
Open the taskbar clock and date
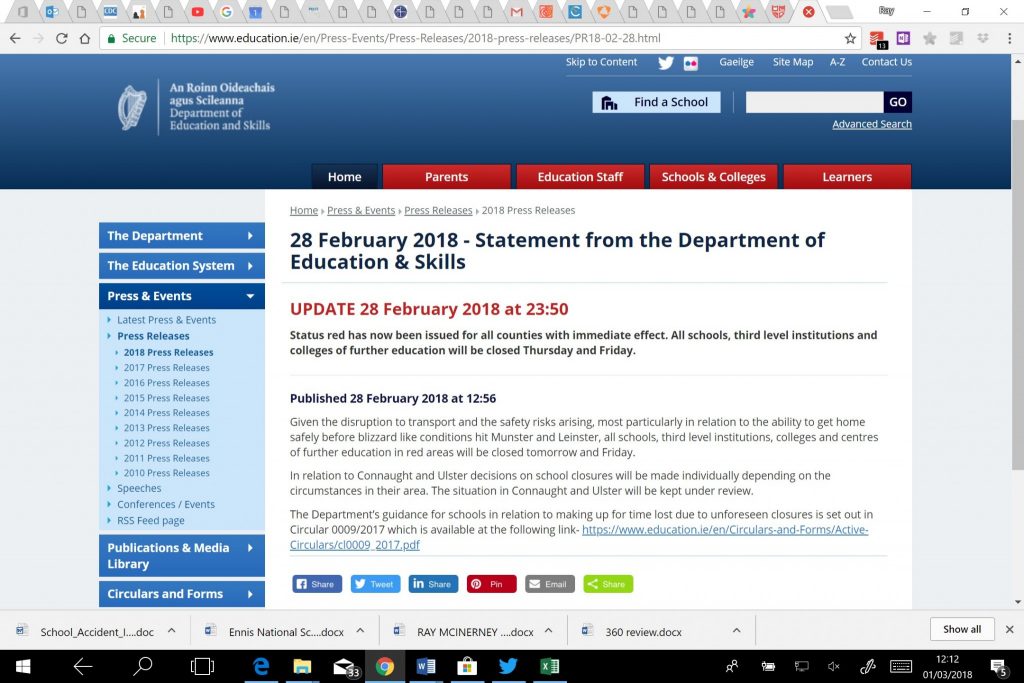947,667
